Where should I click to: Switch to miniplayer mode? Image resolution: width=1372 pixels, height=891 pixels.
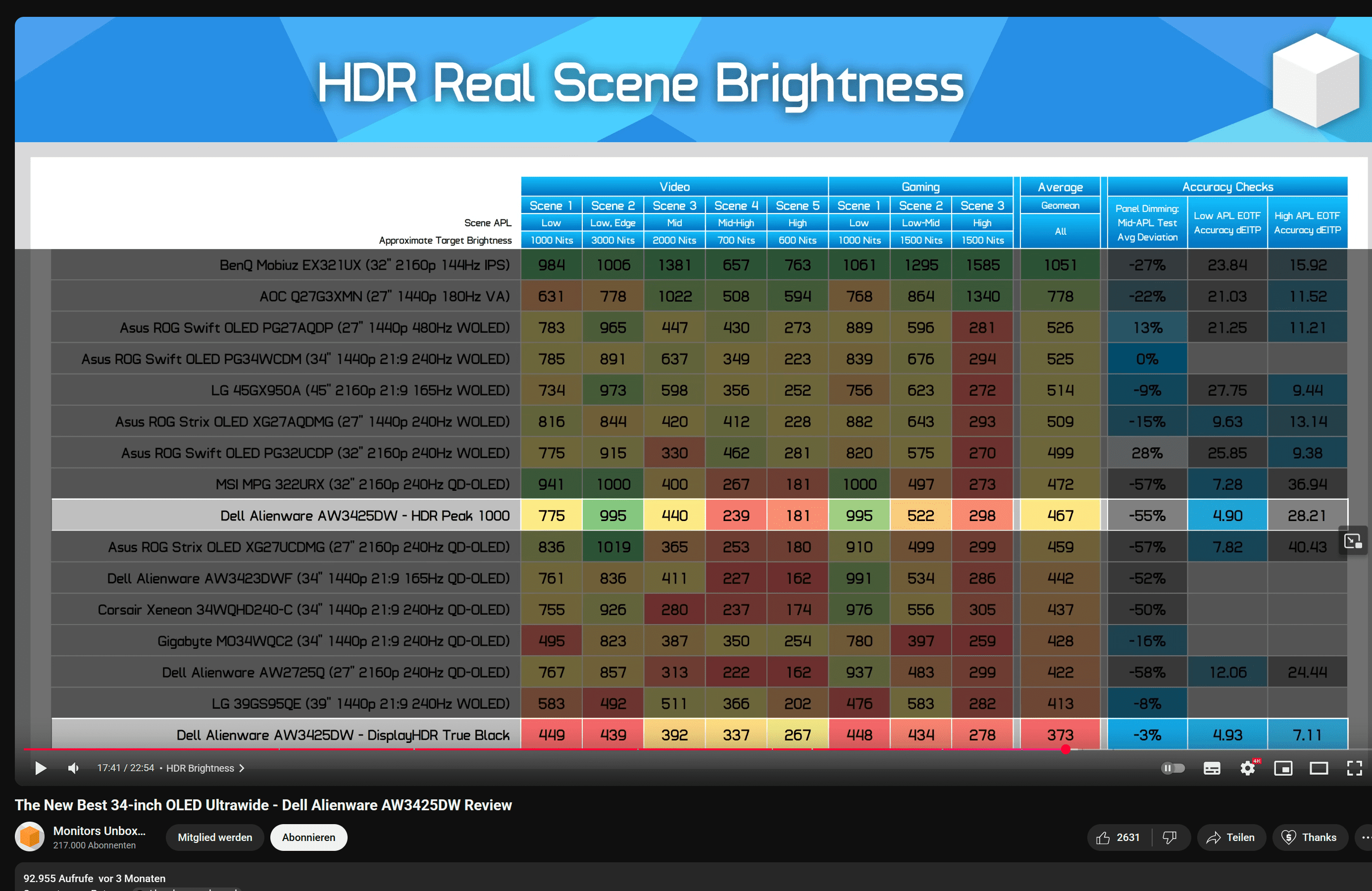tap(1283, 768)
